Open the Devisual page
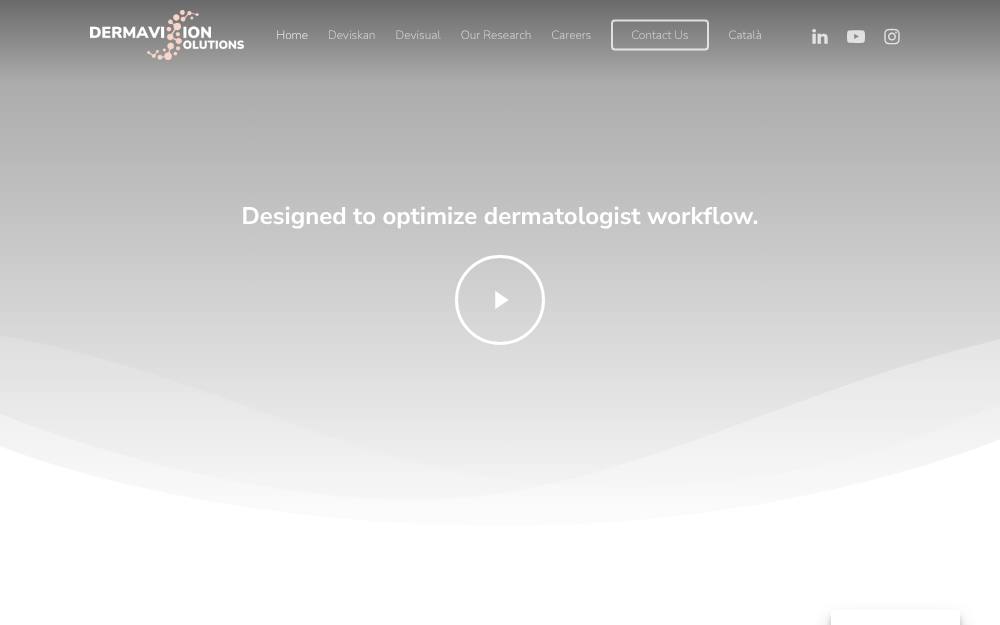The image size is (1000, 625). [418, 35]
